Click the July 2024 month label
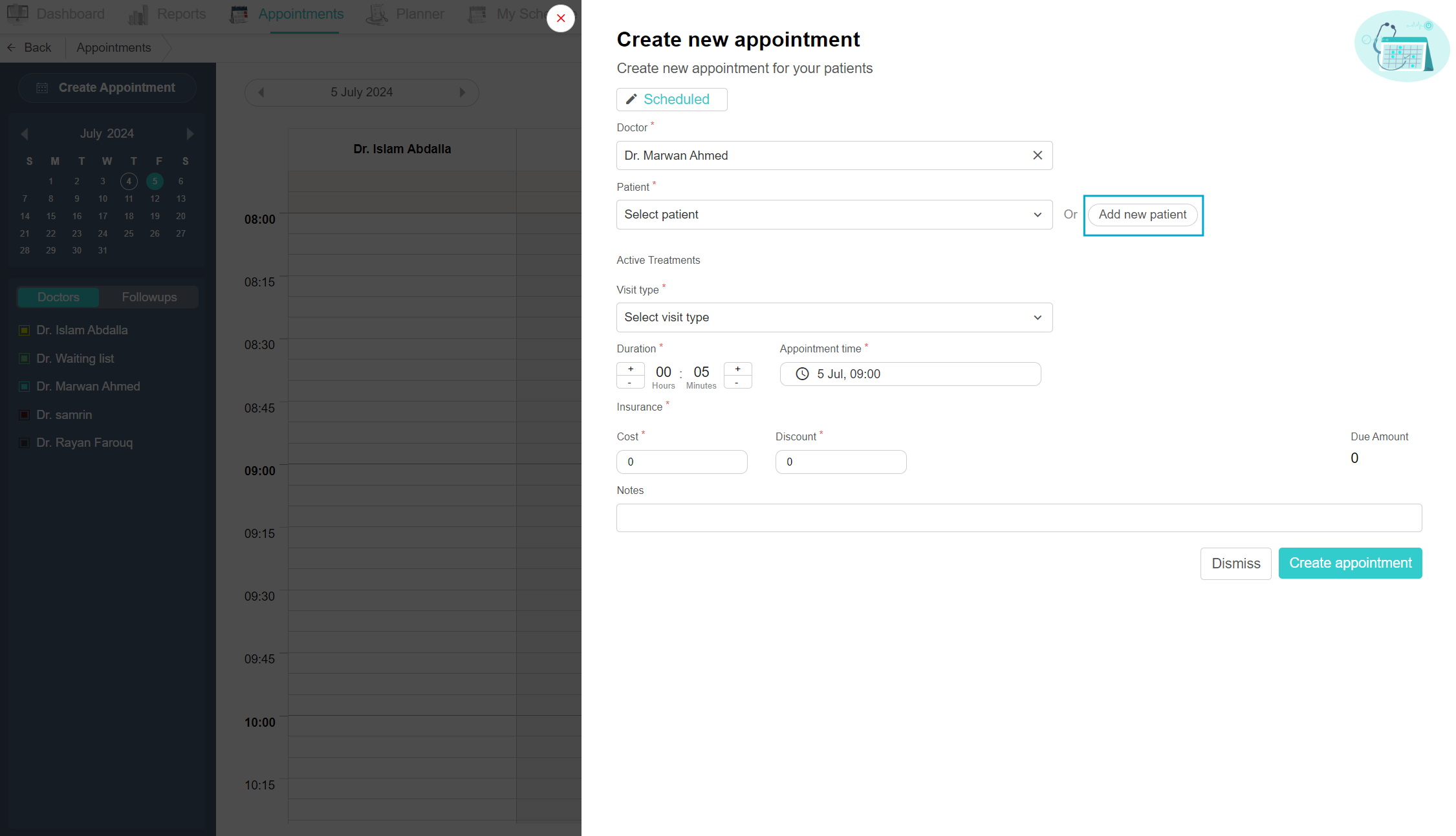 (x=107, y=134)
